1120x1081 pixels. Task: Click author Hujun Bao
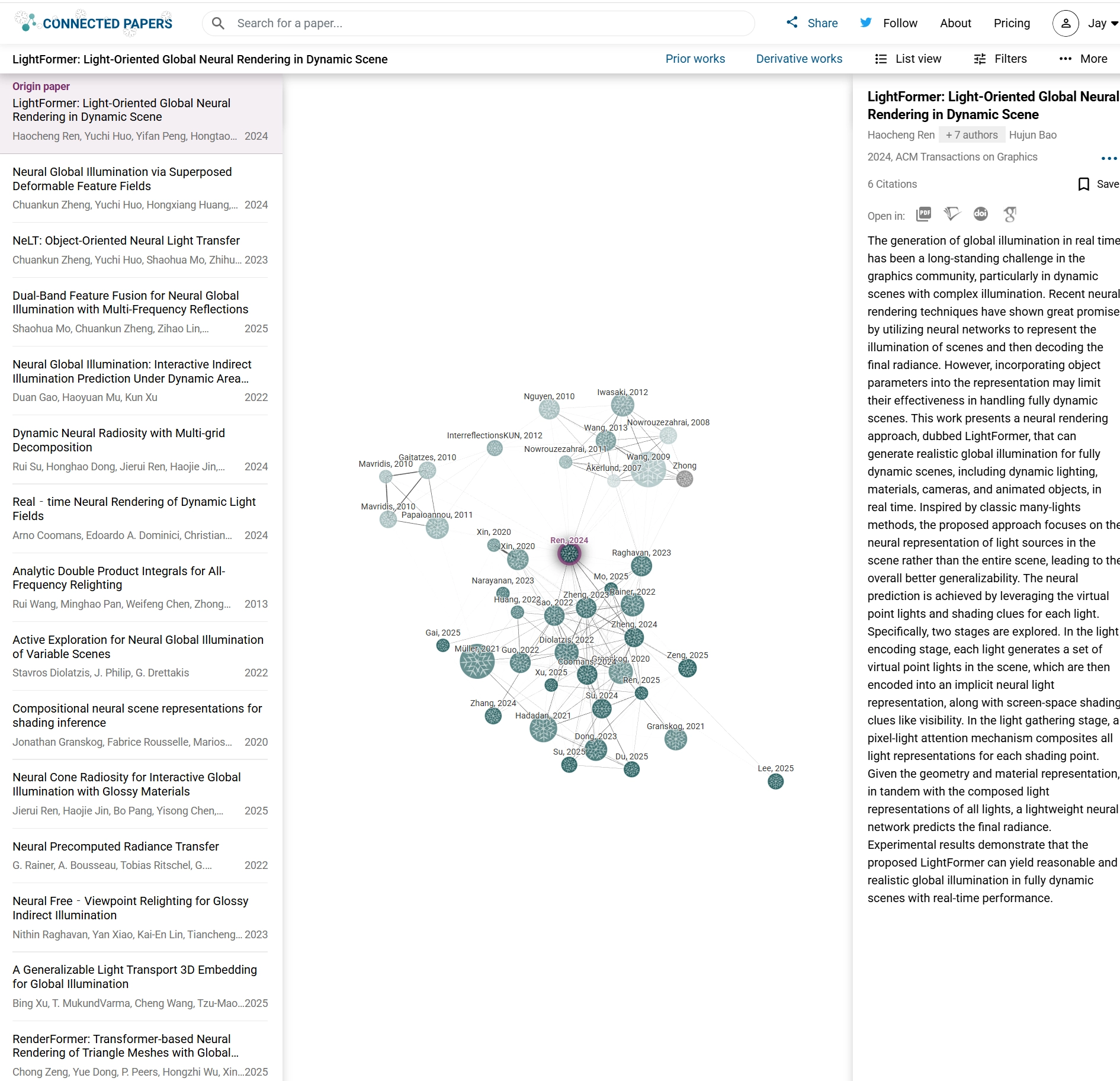tap(1032, 135)
